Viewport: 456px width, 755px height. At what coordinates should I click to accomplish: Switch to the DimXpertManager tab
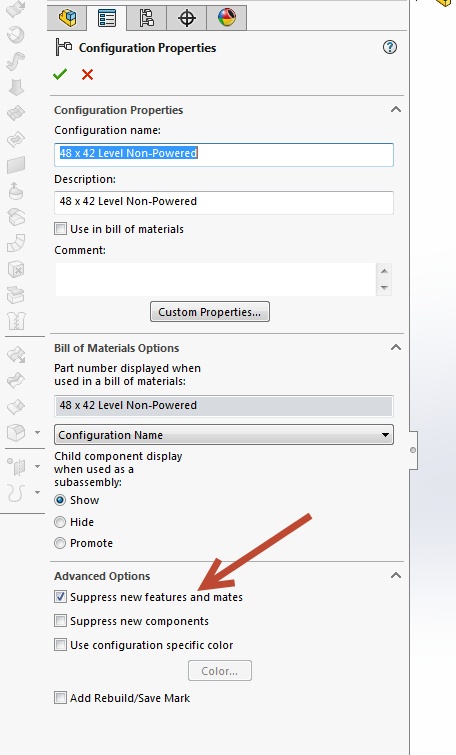coord(186,18)
